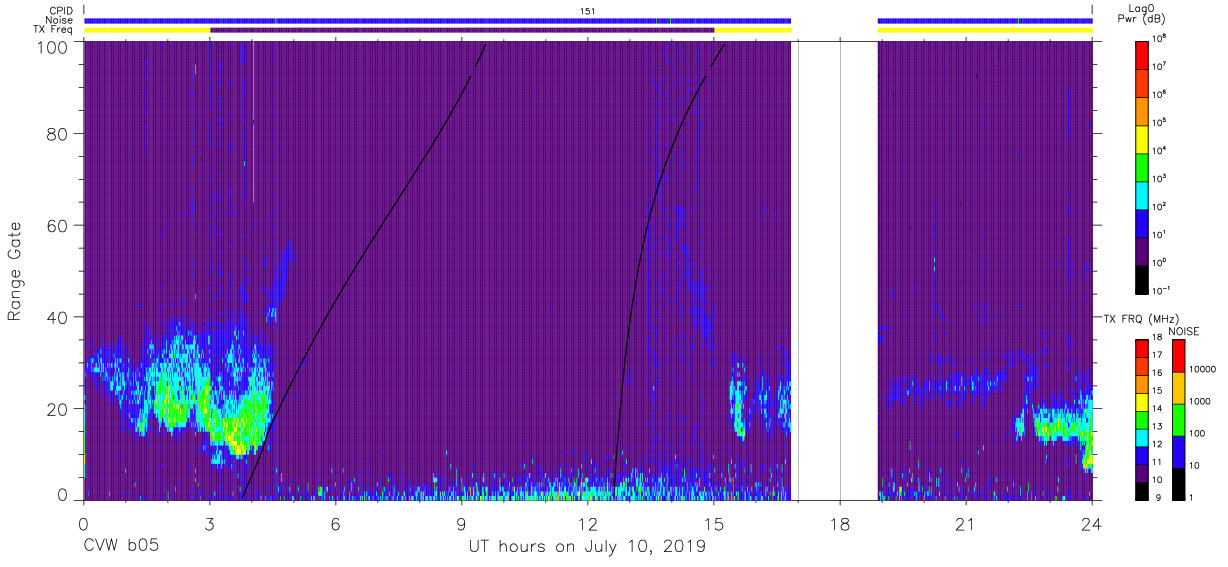Click the x-axis tick label '24'
1228x567 pixels.
coord(1092,524)
